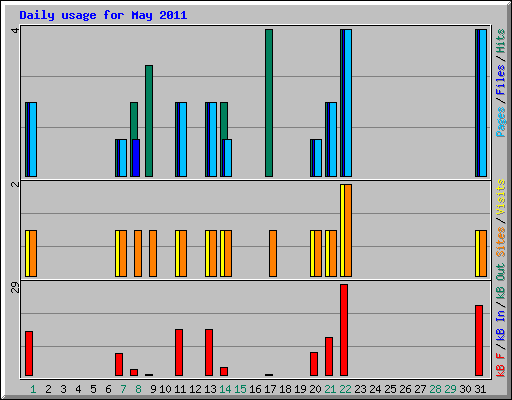The height and width of the screenshot is (400, 512).
Task: Click day label '2' on the x-axis
Action: pyautogui.click(x=48, y=389)
